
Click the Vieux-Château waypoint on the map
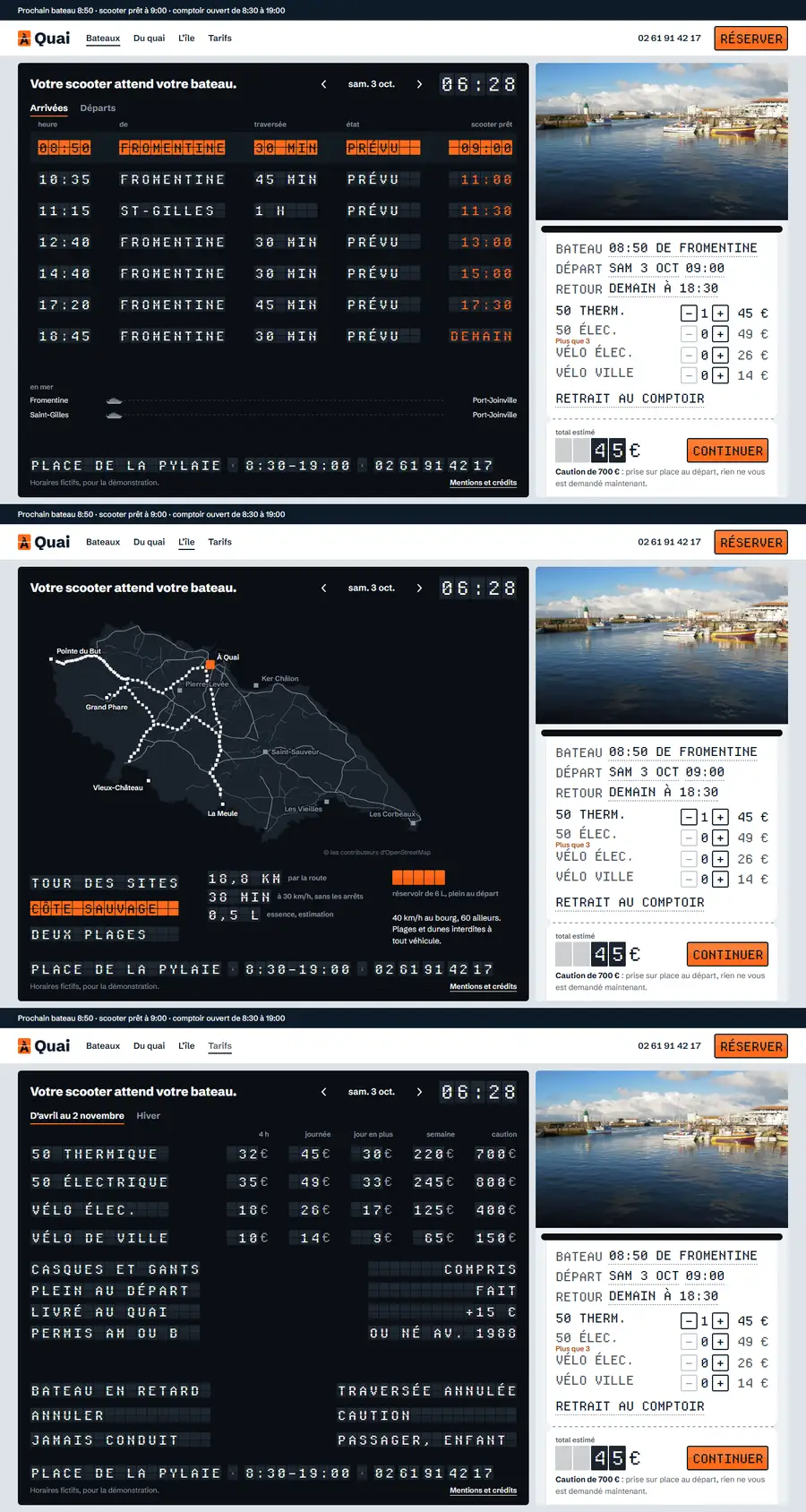(x=148, y=780)
